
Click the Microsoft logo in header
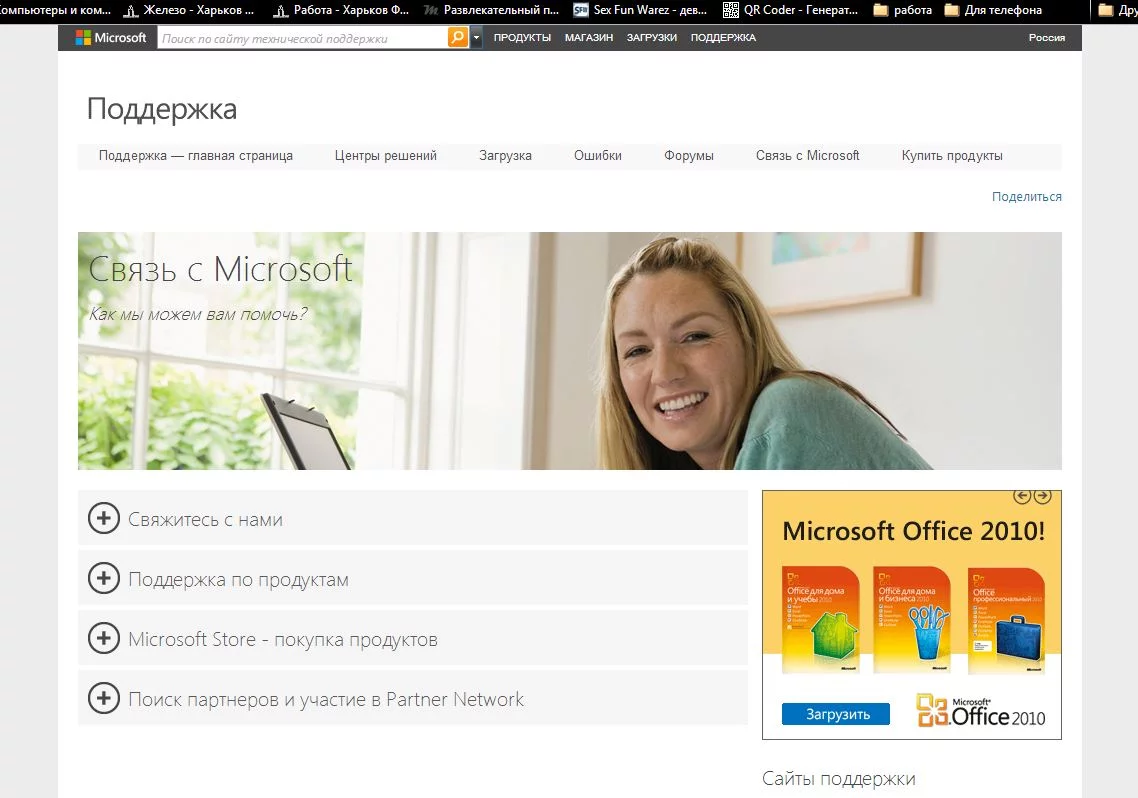click(x=111, y=38)
